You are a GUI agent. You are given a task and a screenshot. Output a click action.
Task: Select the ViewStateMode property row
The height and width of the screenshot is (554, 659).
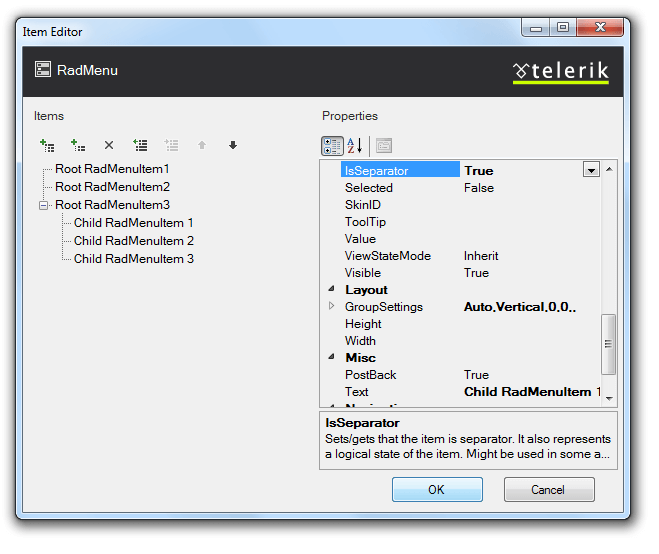tap(471, 256)
